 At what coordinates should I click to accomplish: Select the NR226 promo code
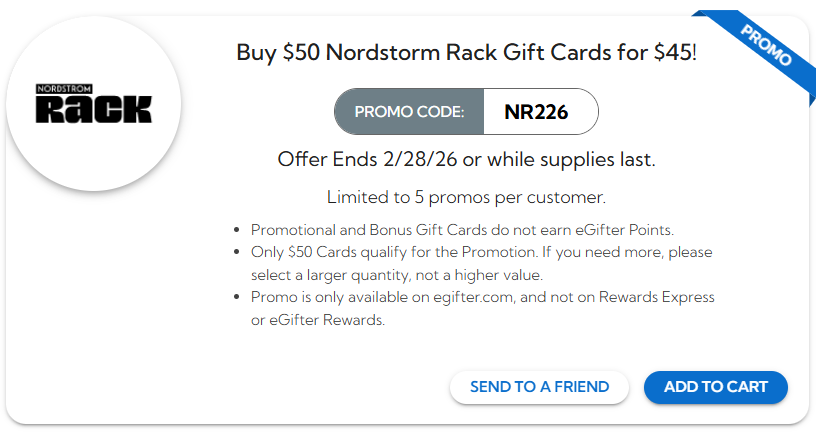tap(537, 112)
